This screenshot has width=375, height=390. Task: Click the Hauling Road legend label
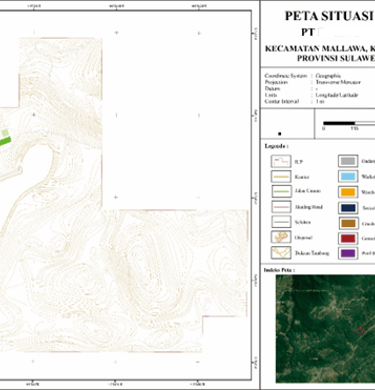[309, 207]
